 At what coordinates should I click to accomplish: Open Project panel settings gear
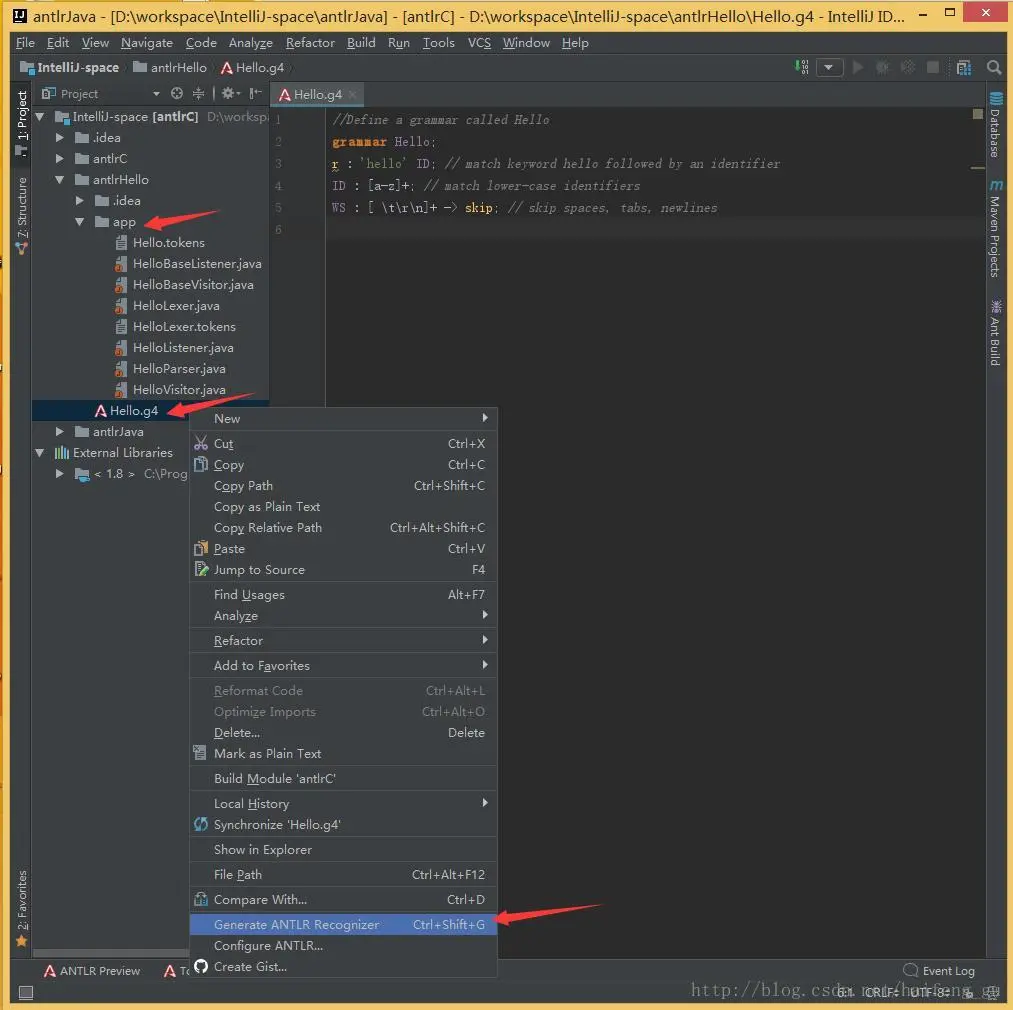pyautogui.click(x=229, y=94)
